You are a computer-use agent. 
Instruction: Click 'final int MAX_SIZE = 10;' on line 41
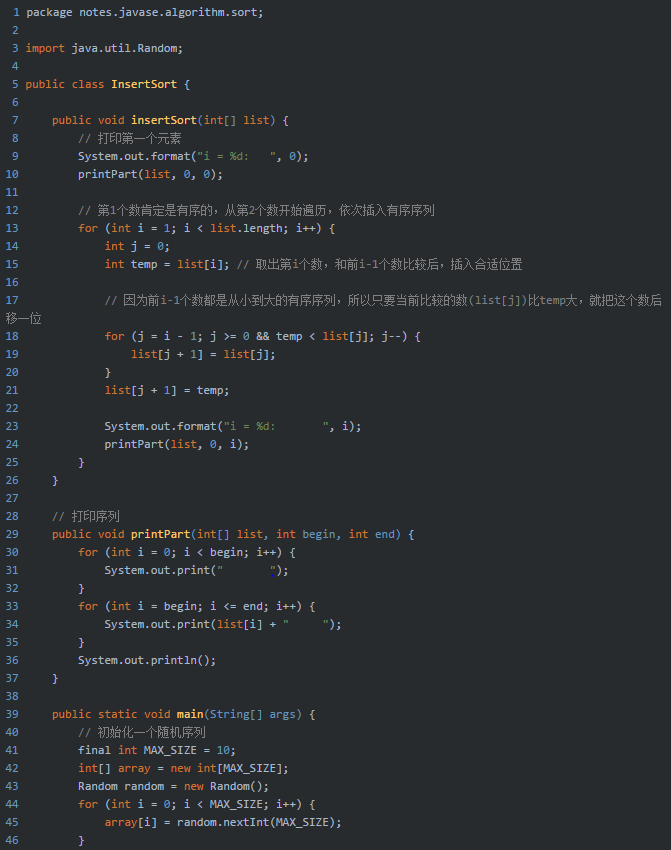157,750
